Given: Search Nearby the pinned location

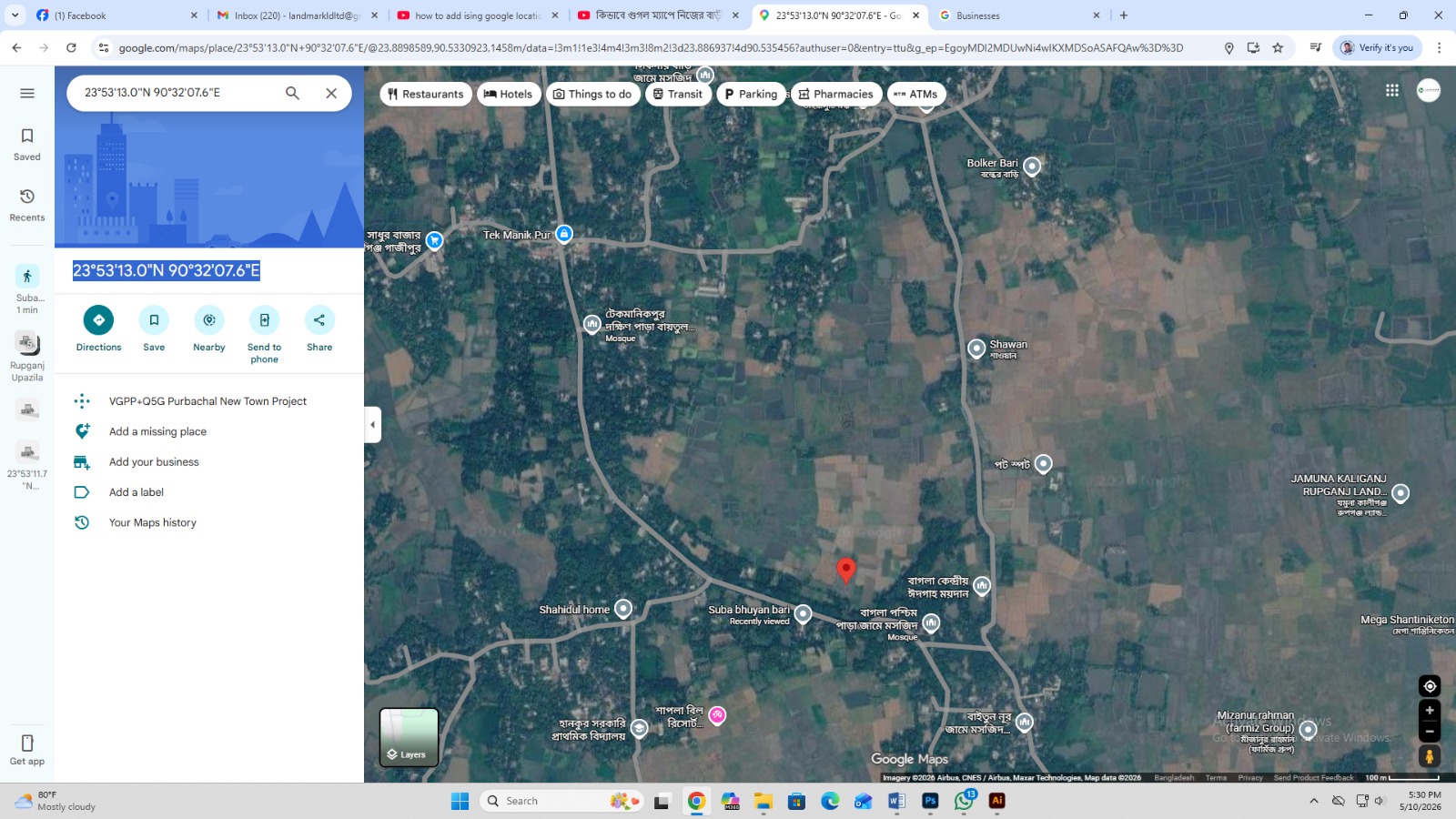Looking at the screenshot, I should [x=209, y=329].
